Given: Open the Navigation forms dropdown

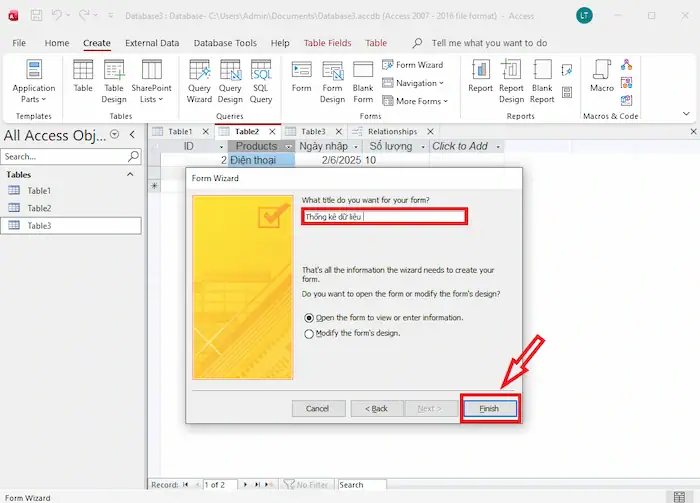Looking at the screenshot, I should click(415, 83).
